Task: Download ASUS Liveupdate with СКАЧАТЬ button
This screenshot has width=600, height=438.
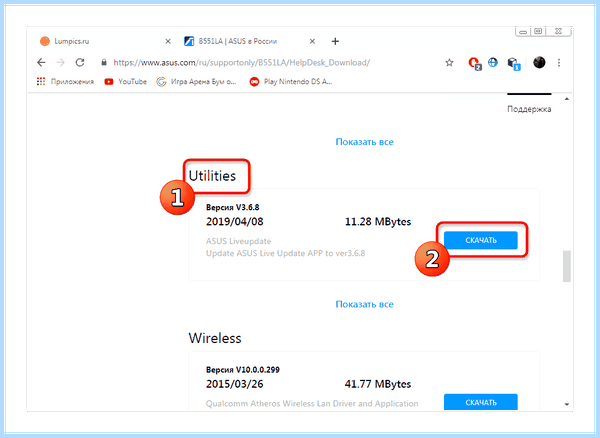Action: (481, 240)
